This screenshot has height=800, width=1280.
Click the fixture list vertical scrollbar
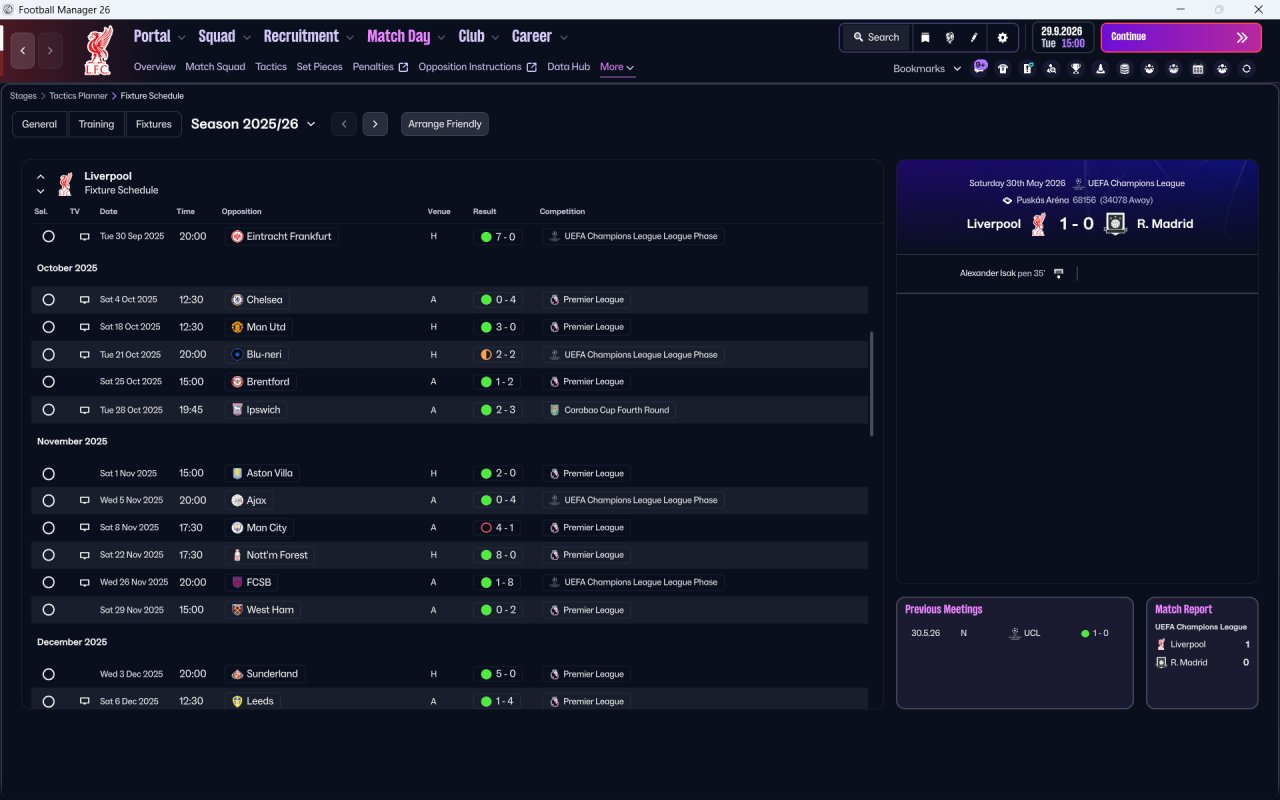(x=872, y=384)
